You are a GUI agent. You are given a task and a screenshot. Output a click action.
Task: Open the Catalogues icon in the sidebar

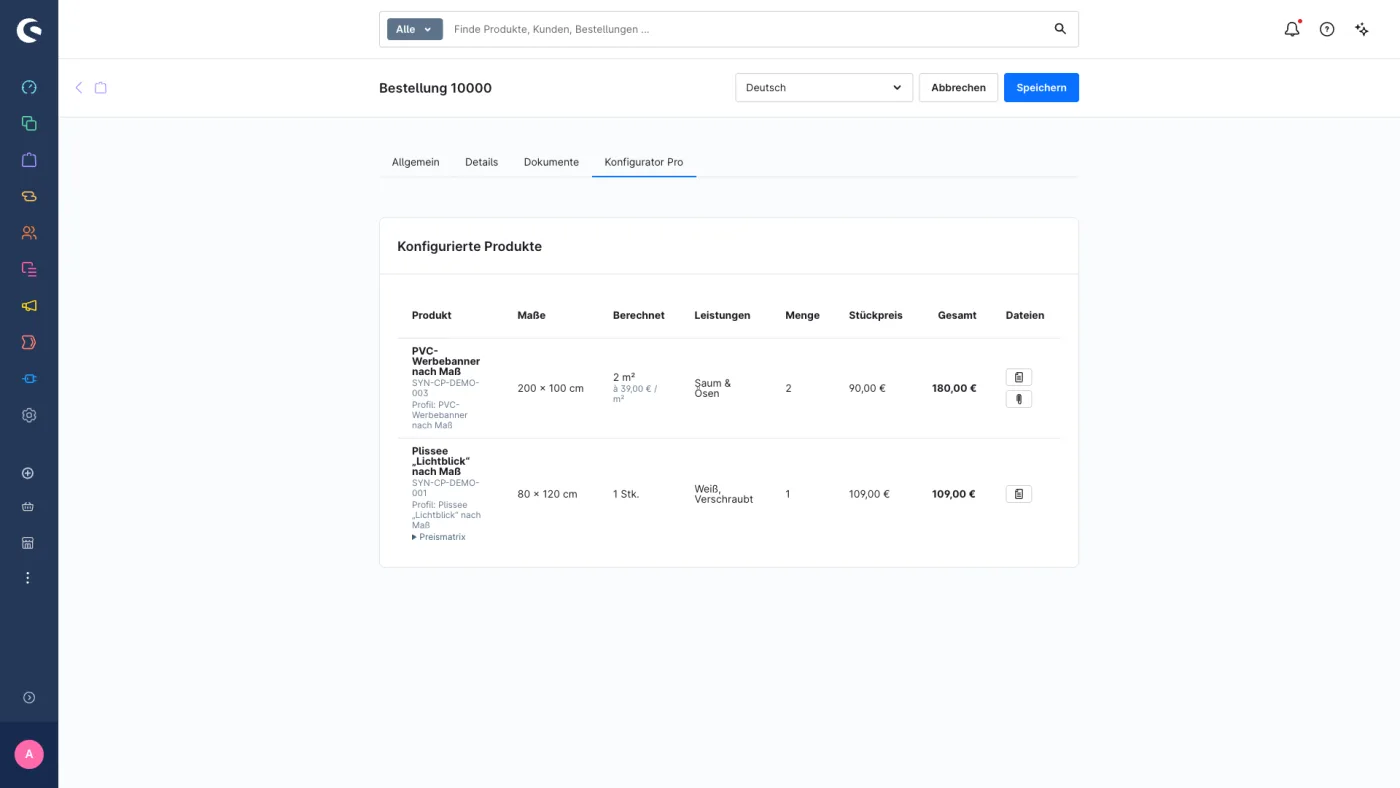29,124
